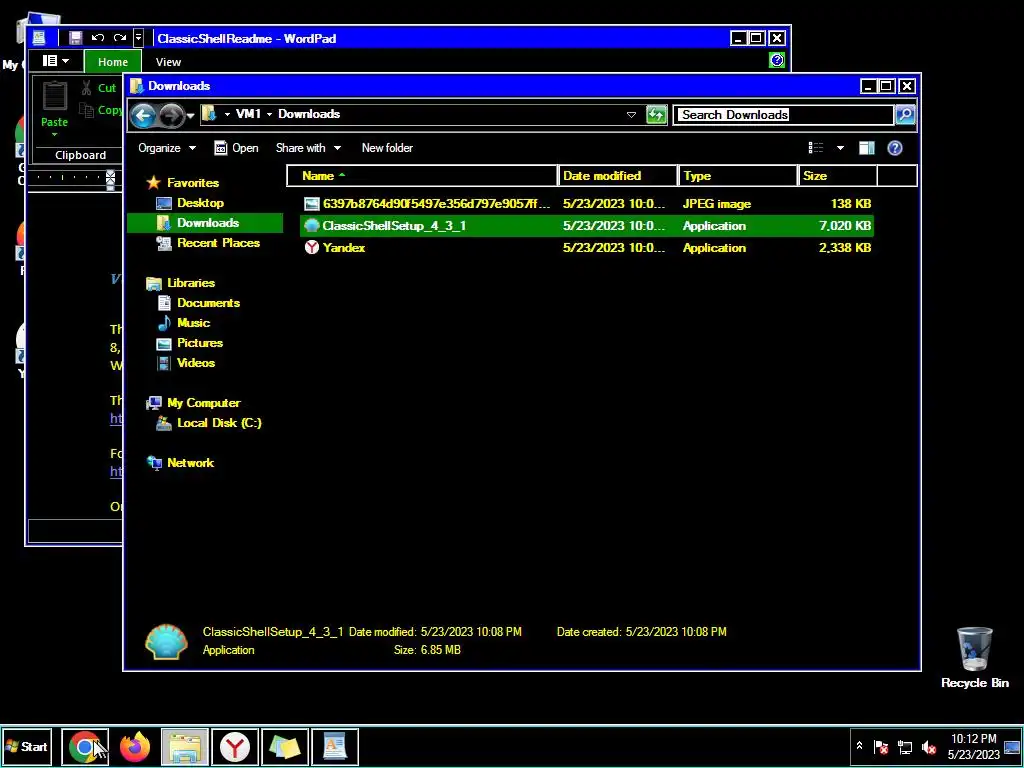Select the Yandex application file

point(587,248)
